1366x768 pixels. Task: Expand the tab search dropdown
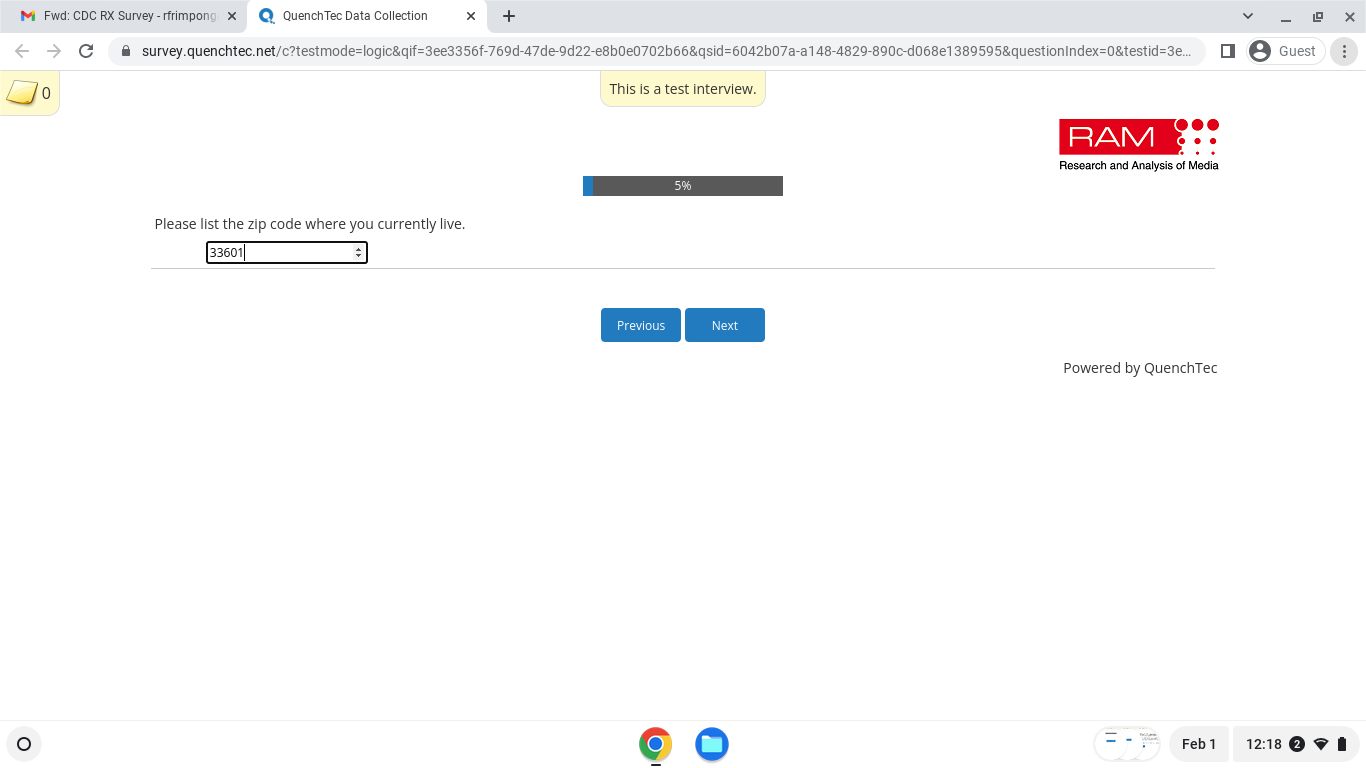1248,16
